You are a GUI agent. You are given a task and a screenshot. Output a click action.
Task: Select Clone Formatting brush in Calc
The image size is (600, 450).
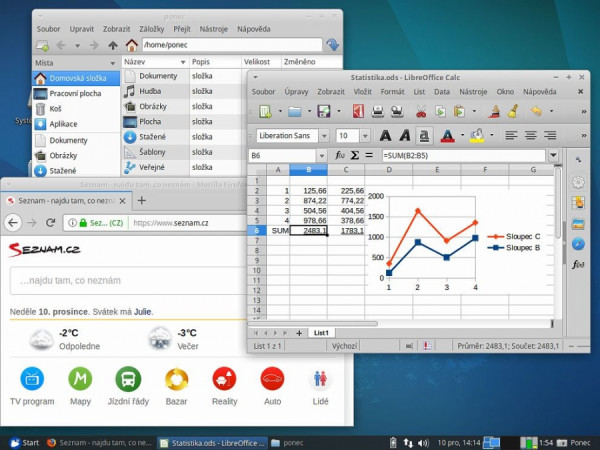pyautogui.click(x=494, y=111)
